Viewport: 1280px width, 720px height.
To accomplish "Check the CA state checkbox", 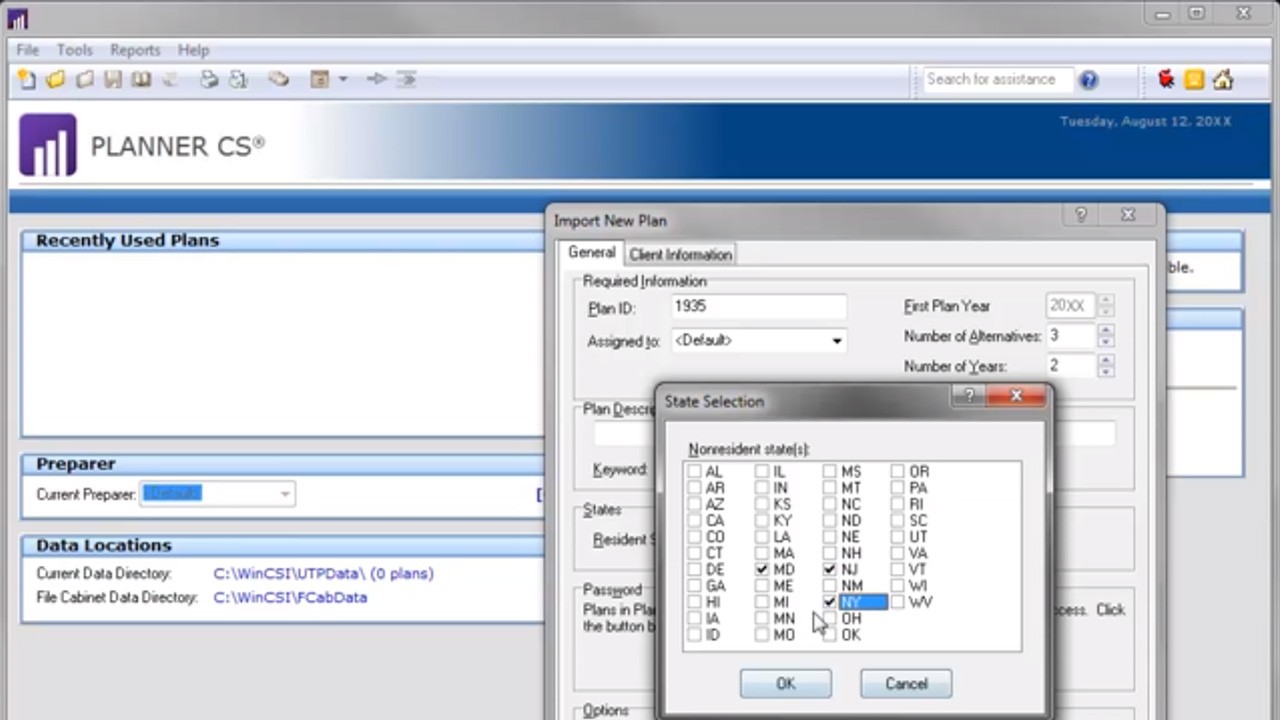I will pos(694,521).
